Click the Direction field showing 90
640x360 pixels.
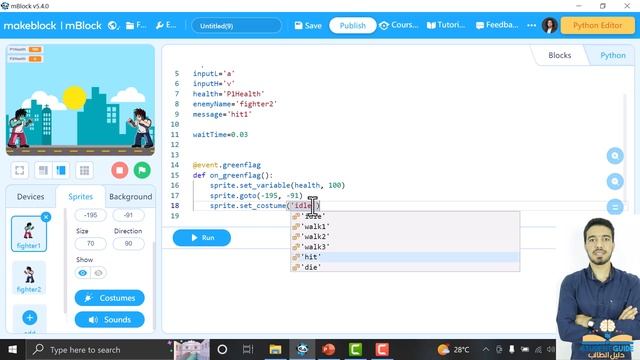pos(129,244)
